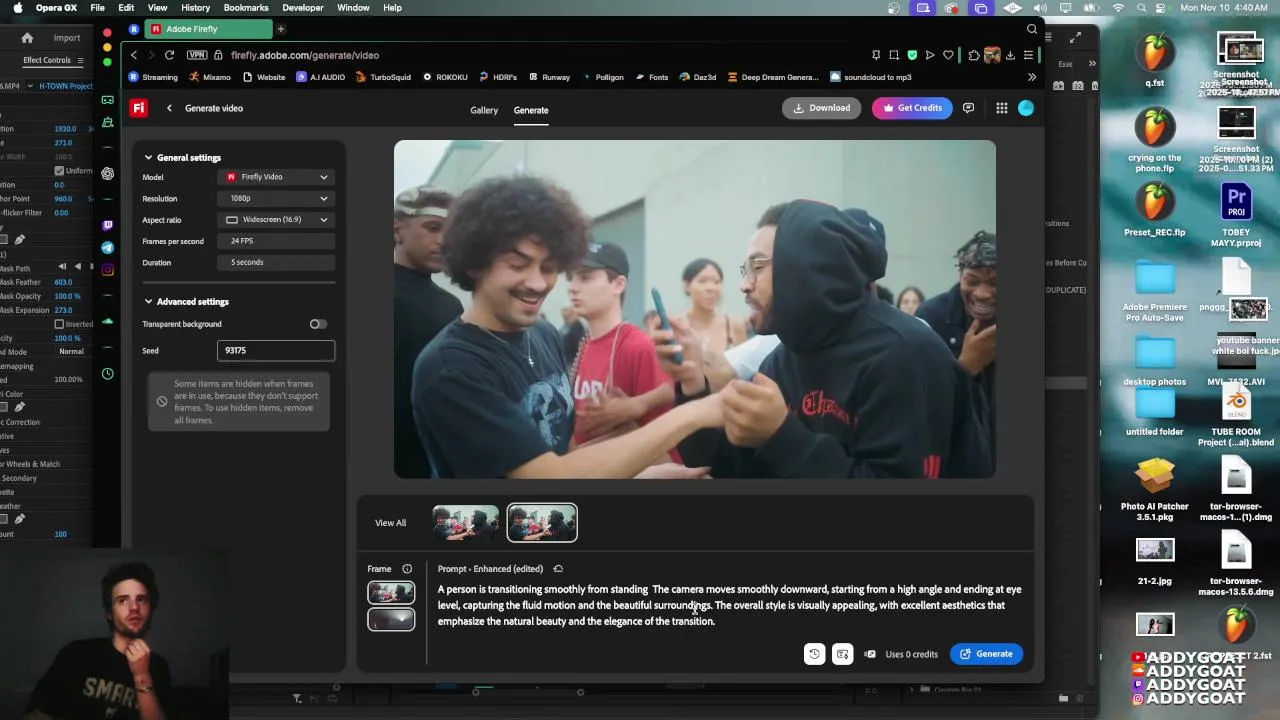Screen dimensions: 1280x720
Task: Click the Opera search tabs magnifier icon
Action: [x=1032, y=29]
